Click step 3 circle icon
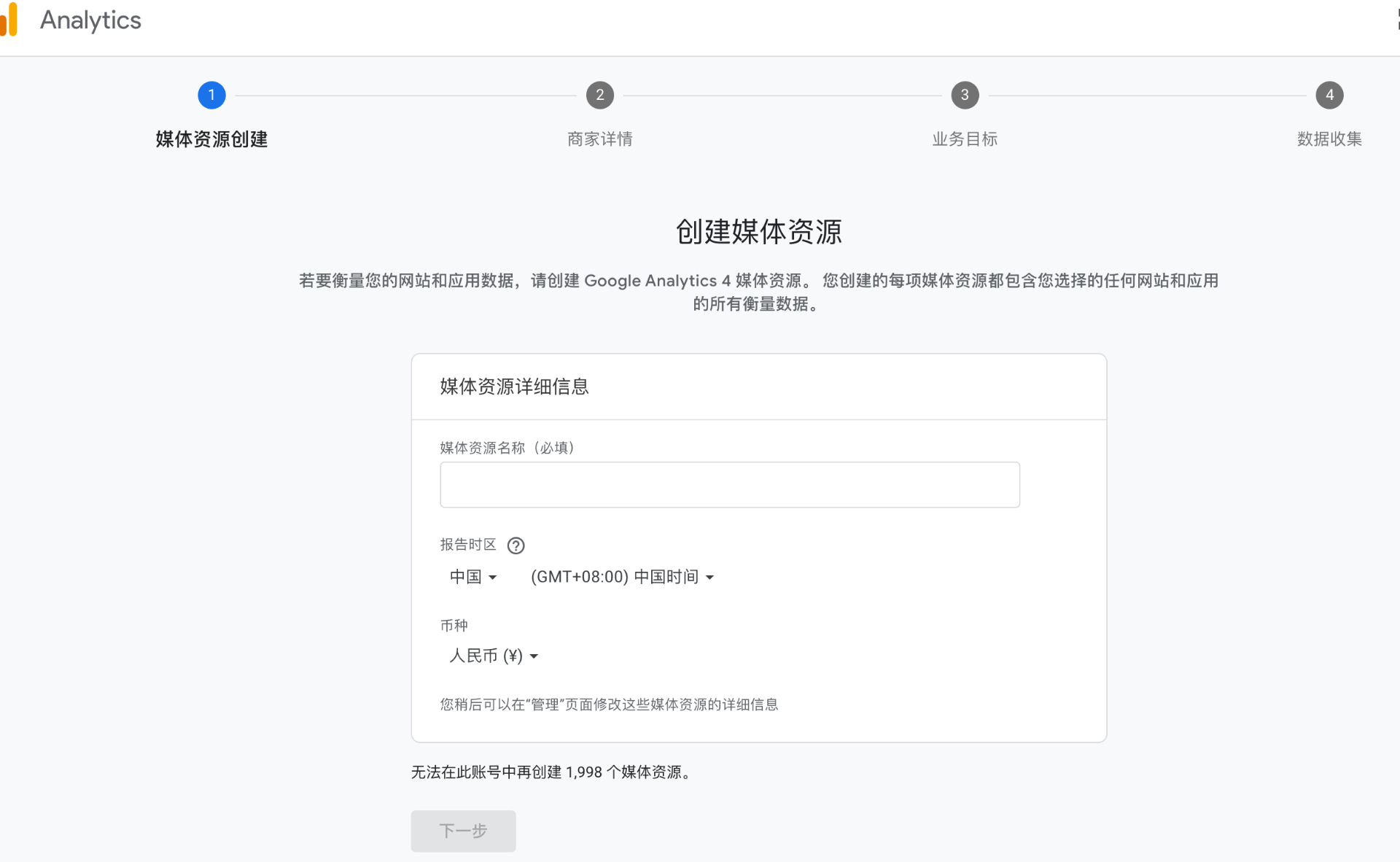This screenshot has width=1400, height=862. tap(965, 95)
